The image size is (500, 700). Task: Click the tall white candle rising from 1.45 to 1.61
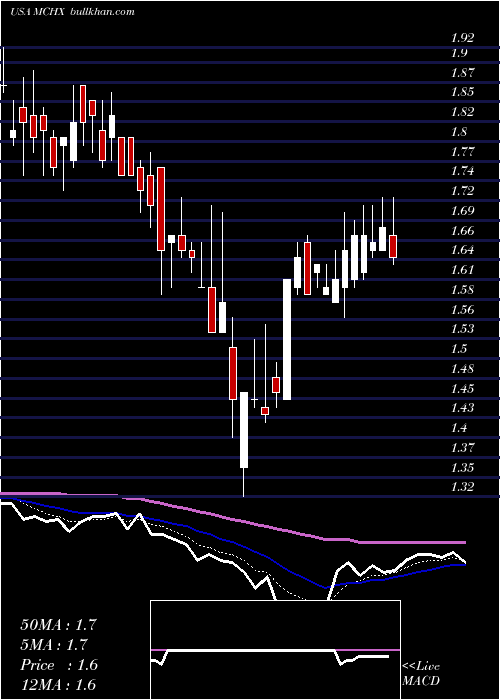tap(287, 339)
